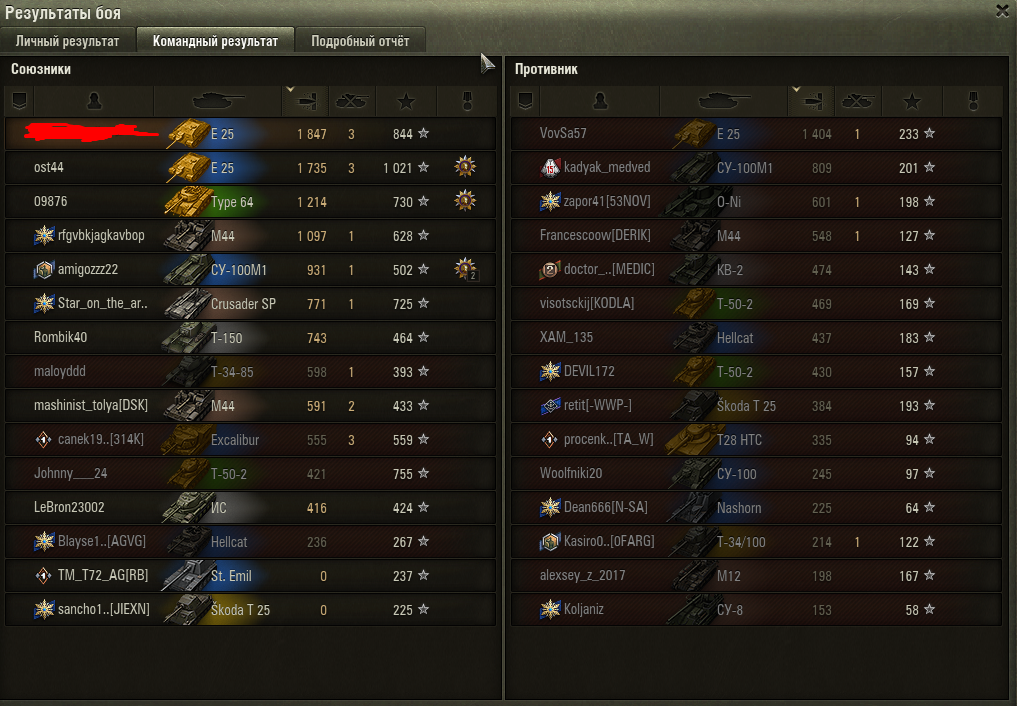Click Kasiro0..[0FARG] badge icon
Viewport: 1017px width, 706px height.
(550, 541)
